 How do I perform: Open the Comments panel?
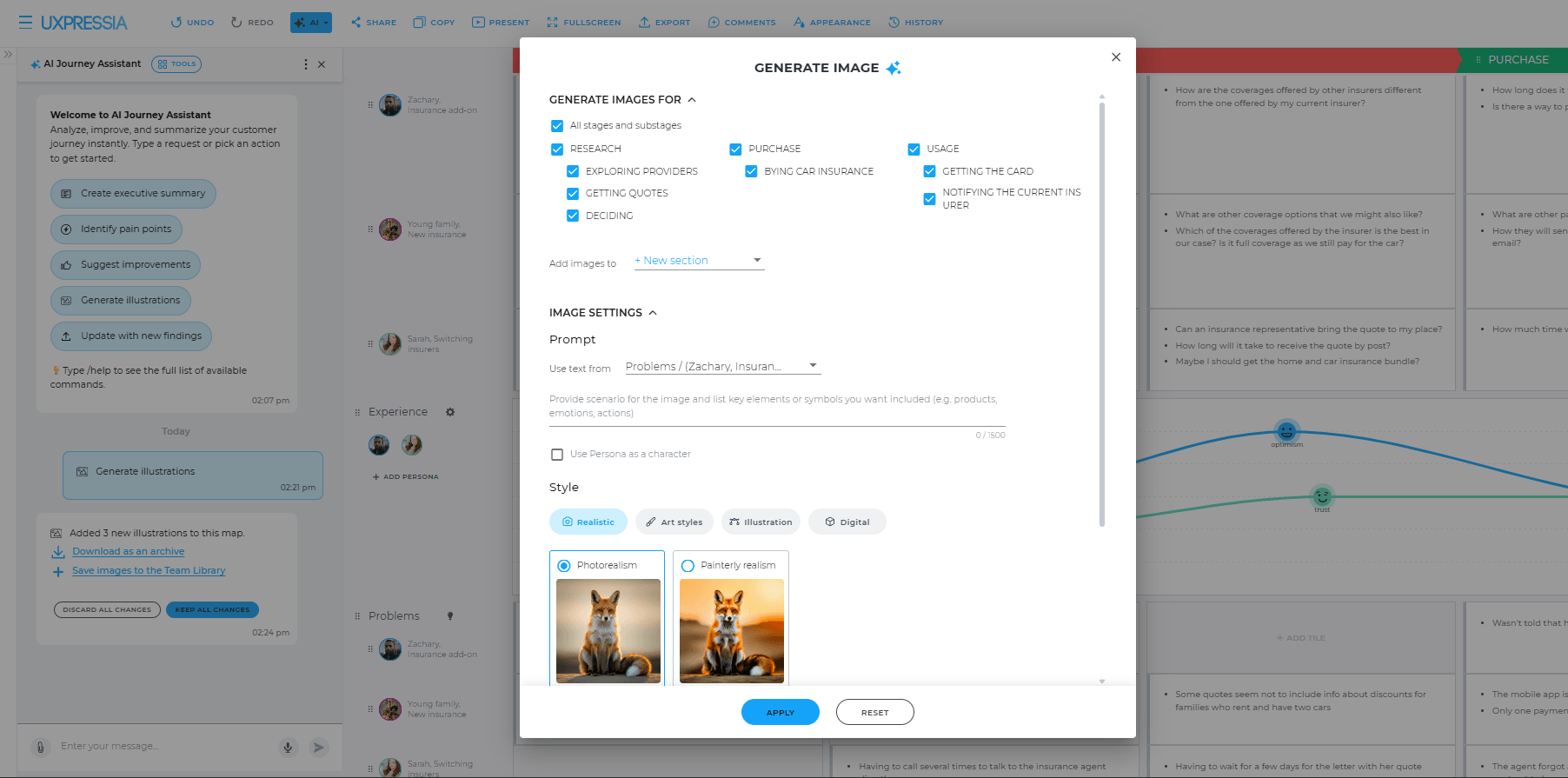click(x=741, y=23)
